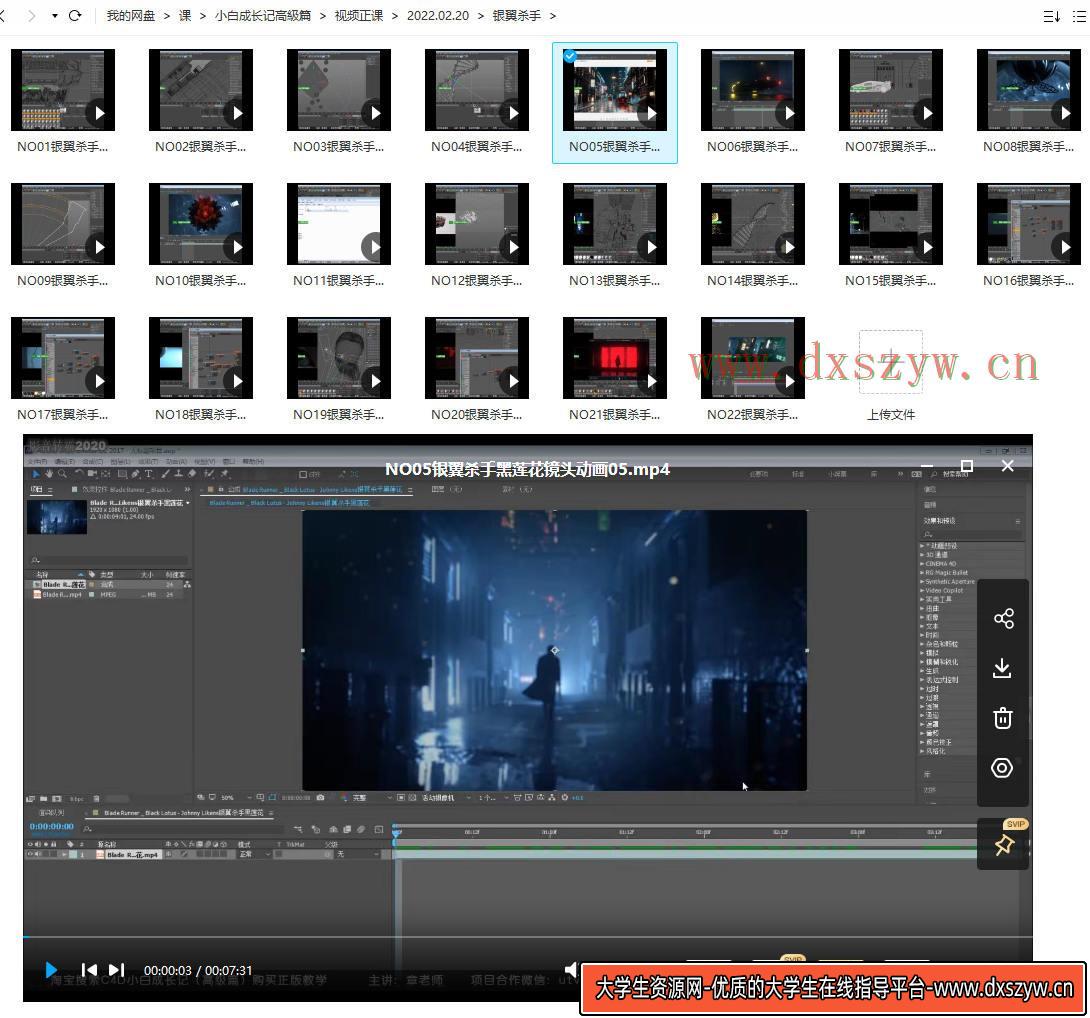Select the 银翼杀手 breadcrumb entry
Screen dimensions: 1090x1018
tap(516, 15)
